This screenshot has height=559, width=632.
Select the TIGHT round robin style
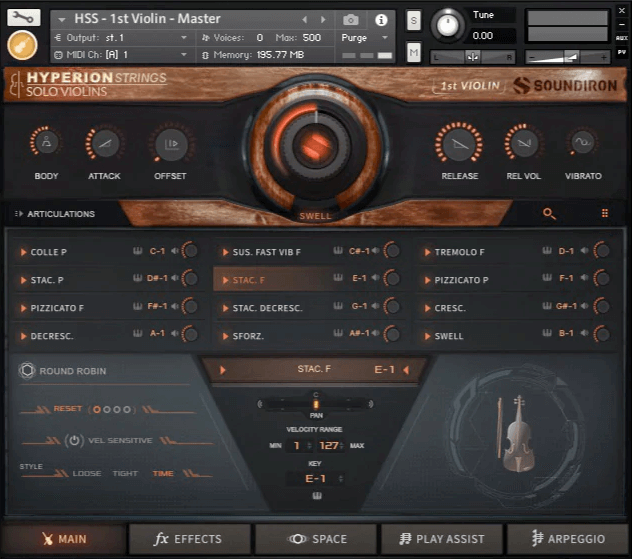coord(125,473)
